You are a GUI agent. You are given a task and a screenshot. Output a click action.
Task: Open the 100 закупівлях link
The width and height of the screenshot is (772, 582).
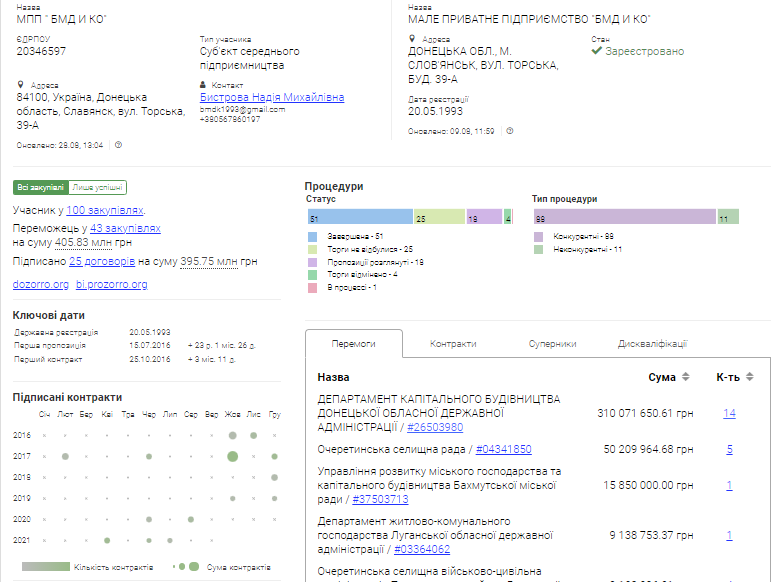tap(105, 210)
